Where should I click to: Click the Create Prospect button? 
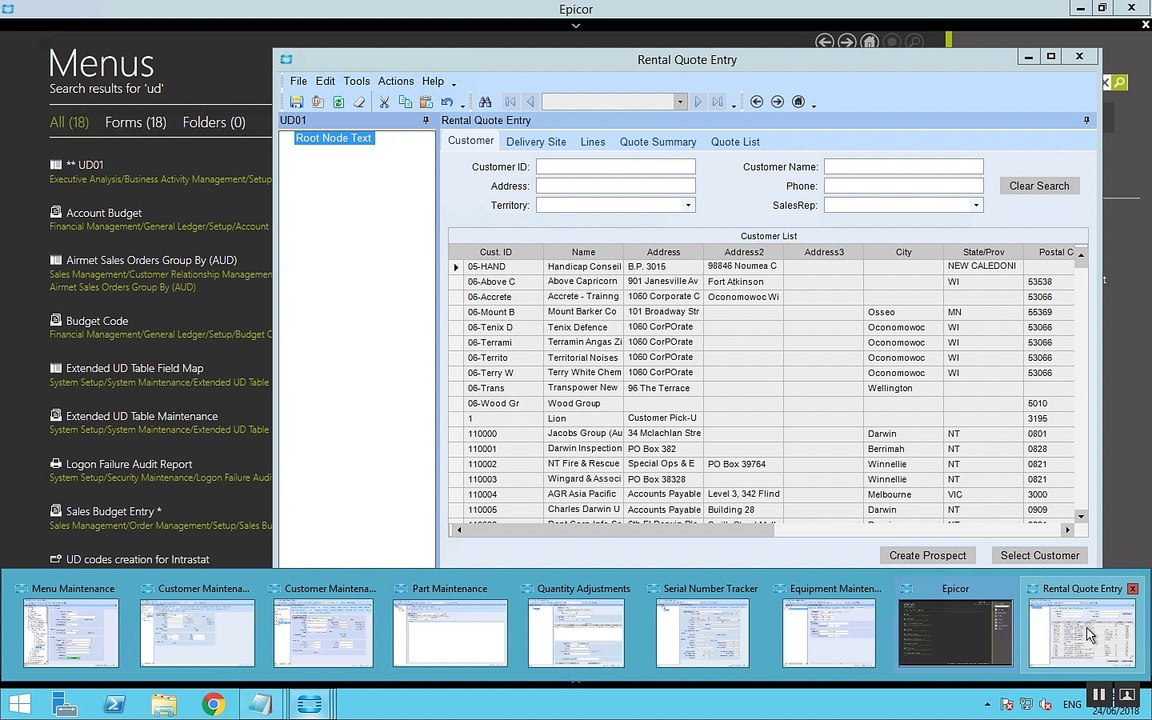pos(928,555)
